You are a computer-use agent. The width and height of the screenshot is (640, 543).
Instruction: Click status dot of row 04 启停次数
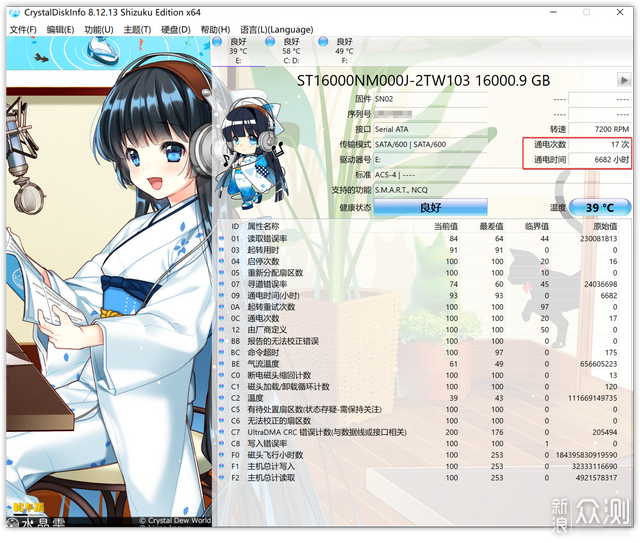(222, 261)
